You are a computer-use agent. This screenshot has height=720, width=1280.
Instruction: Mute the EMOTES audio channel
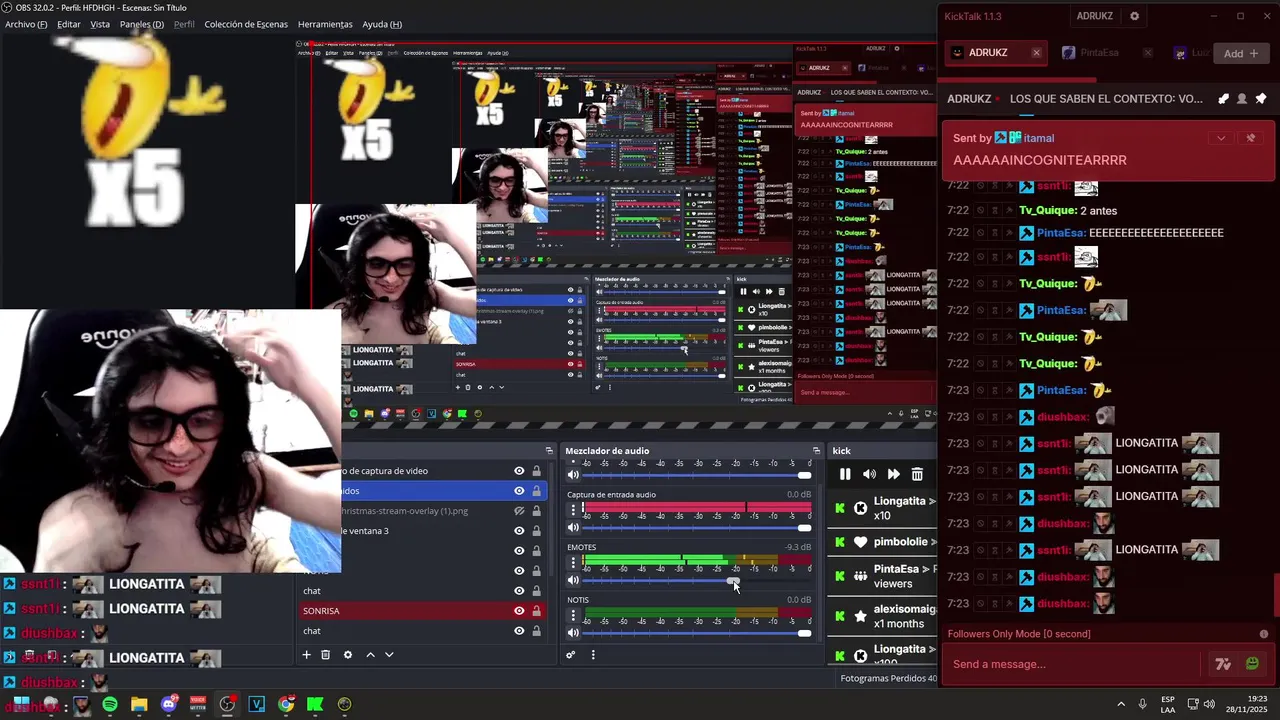pyautogui.click(x=573, y=580)
